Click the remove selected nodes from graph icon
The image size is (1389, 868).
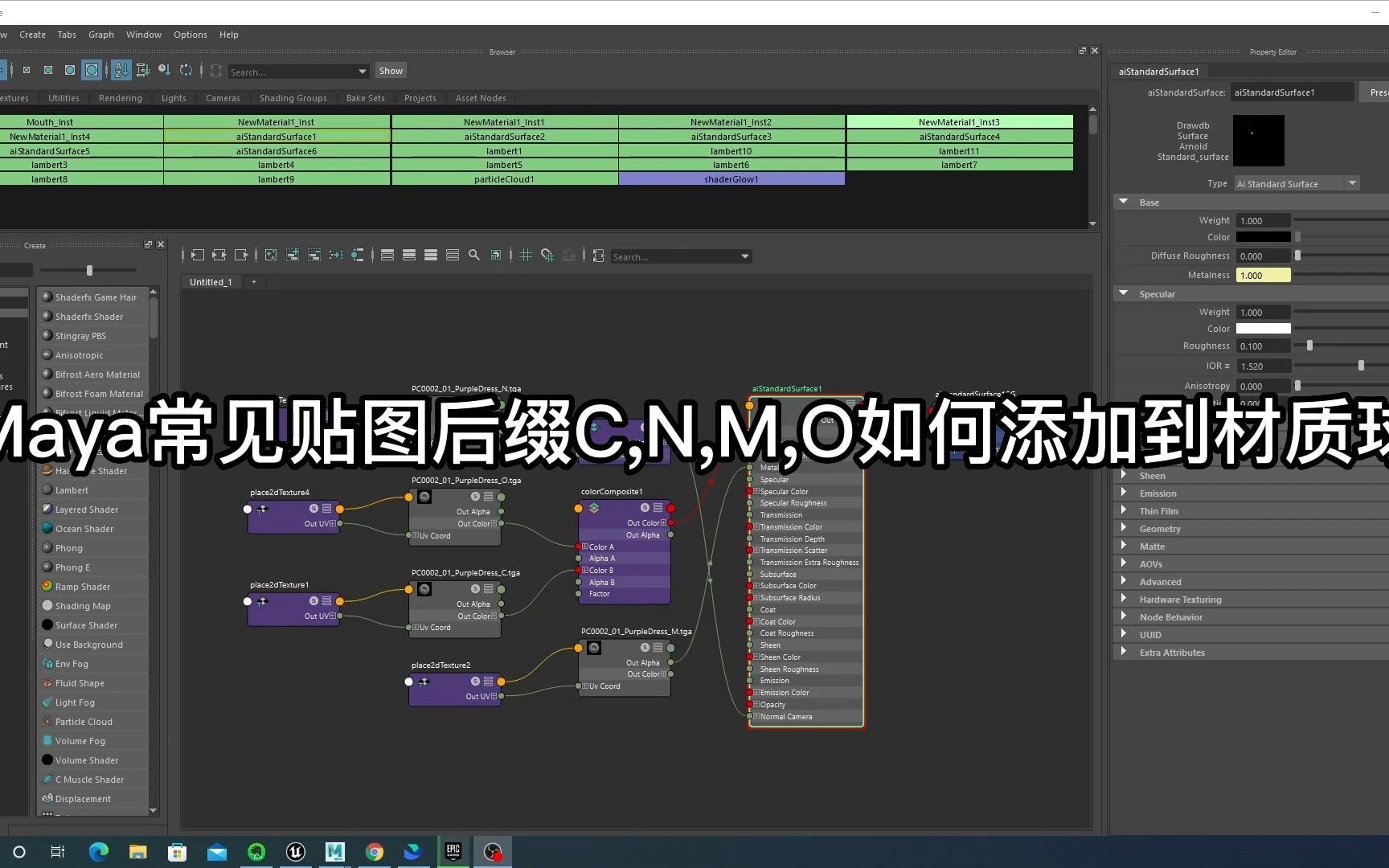click(314, 255)
